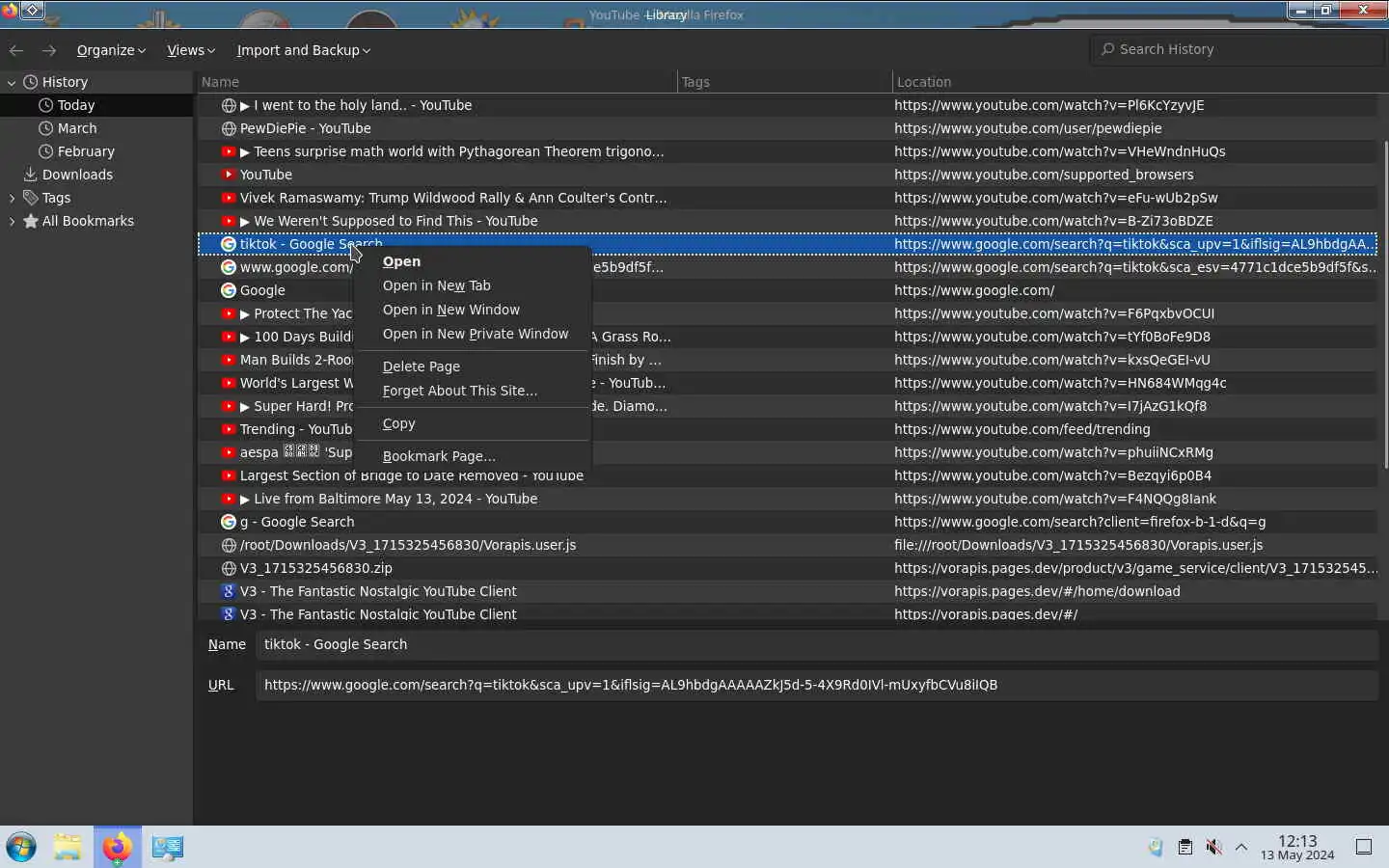Click YouTube icon of 'Largest Section of Bridge' row
Viewport: 1389px width, 868px height.
click(229, 475)
